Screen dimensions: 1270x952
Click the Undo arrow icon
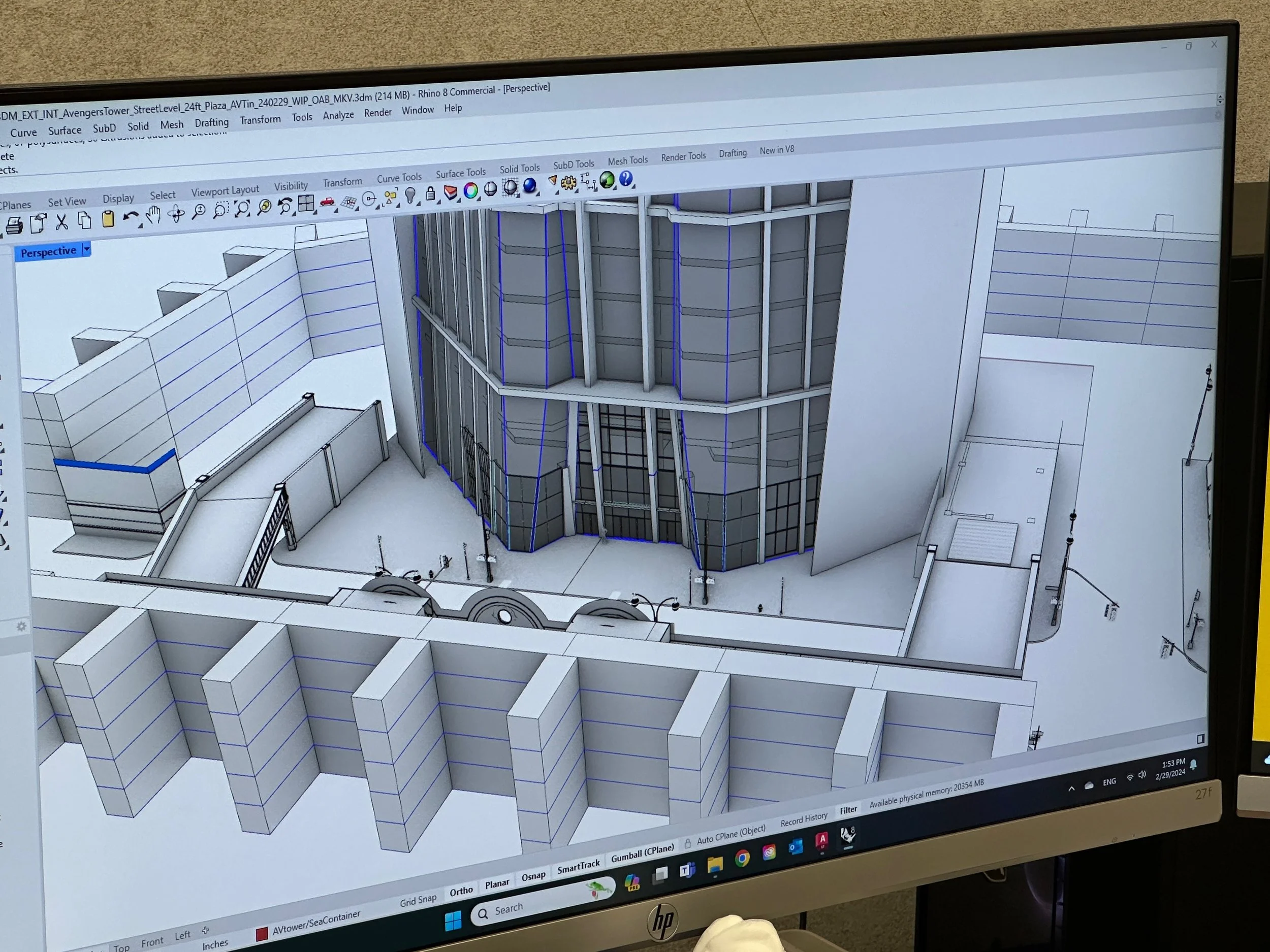(x=131, y=215)
